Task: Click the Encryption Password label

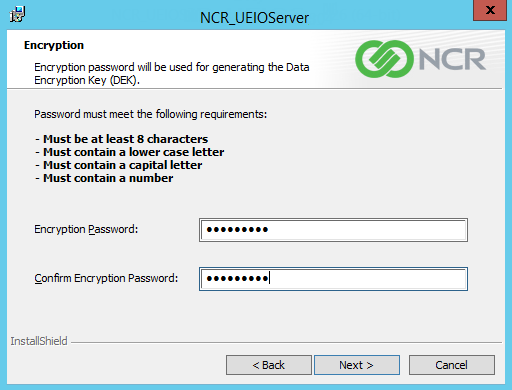Action: 86,229
